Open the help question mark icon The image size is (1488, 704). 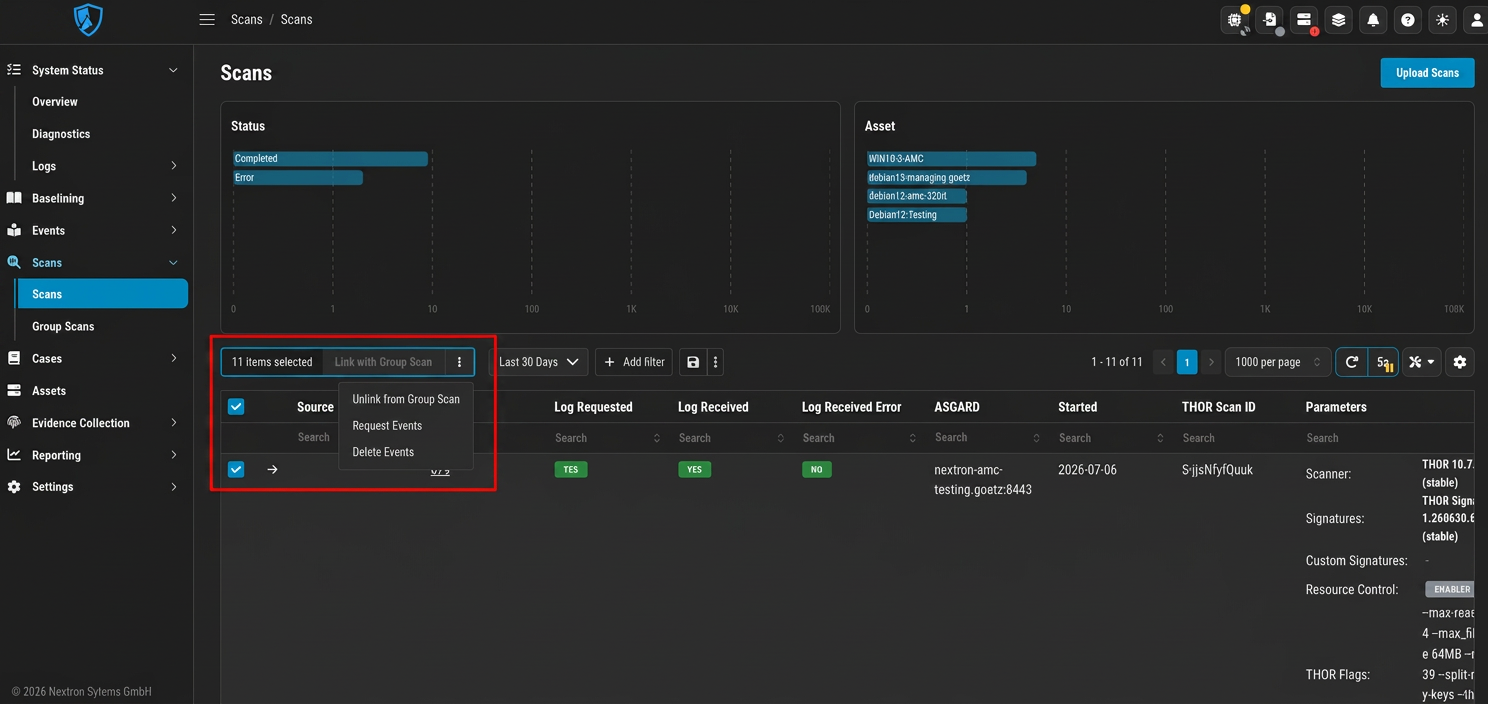(x=1408, y=19)
